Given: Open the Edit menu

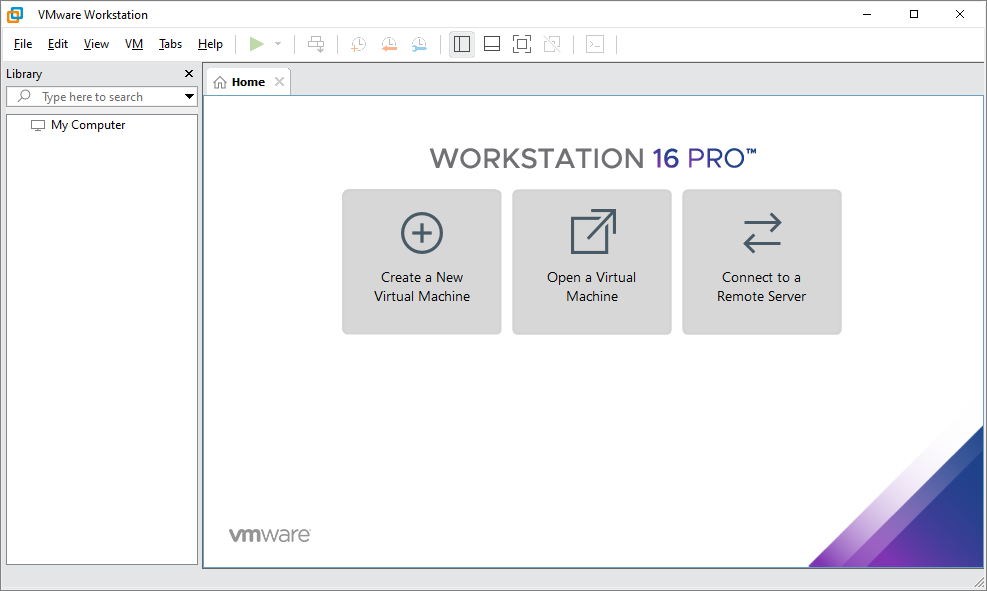Looking at the screenshot, I should 58,44.
